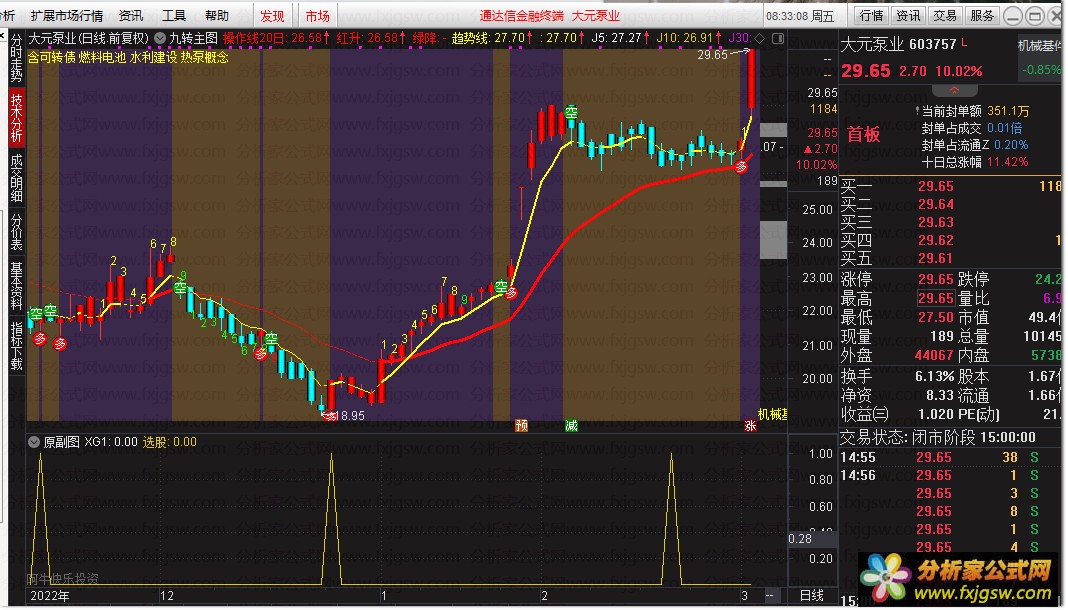
Task: Click the 资讯 button at top right
Action: pyautogui.click(x=908, y=15)
